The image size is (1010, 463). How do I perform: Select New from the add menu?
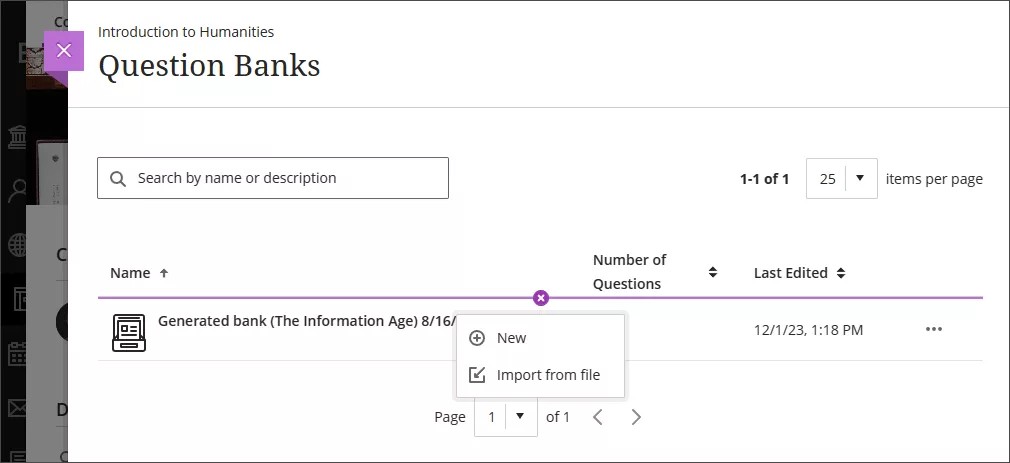(511, 338)
